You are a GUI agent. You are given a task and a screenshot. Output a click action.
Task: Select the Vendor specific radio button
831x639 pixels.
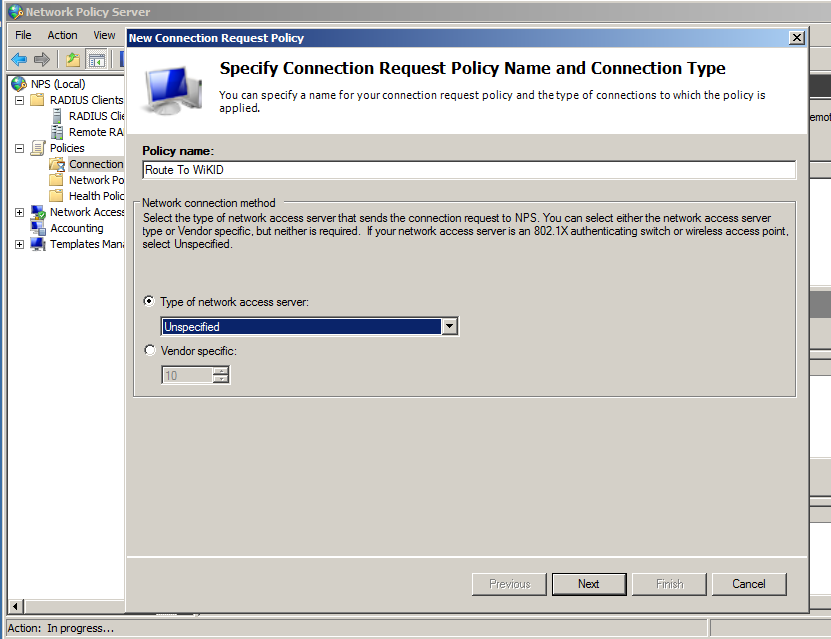(x=148, y=350)
